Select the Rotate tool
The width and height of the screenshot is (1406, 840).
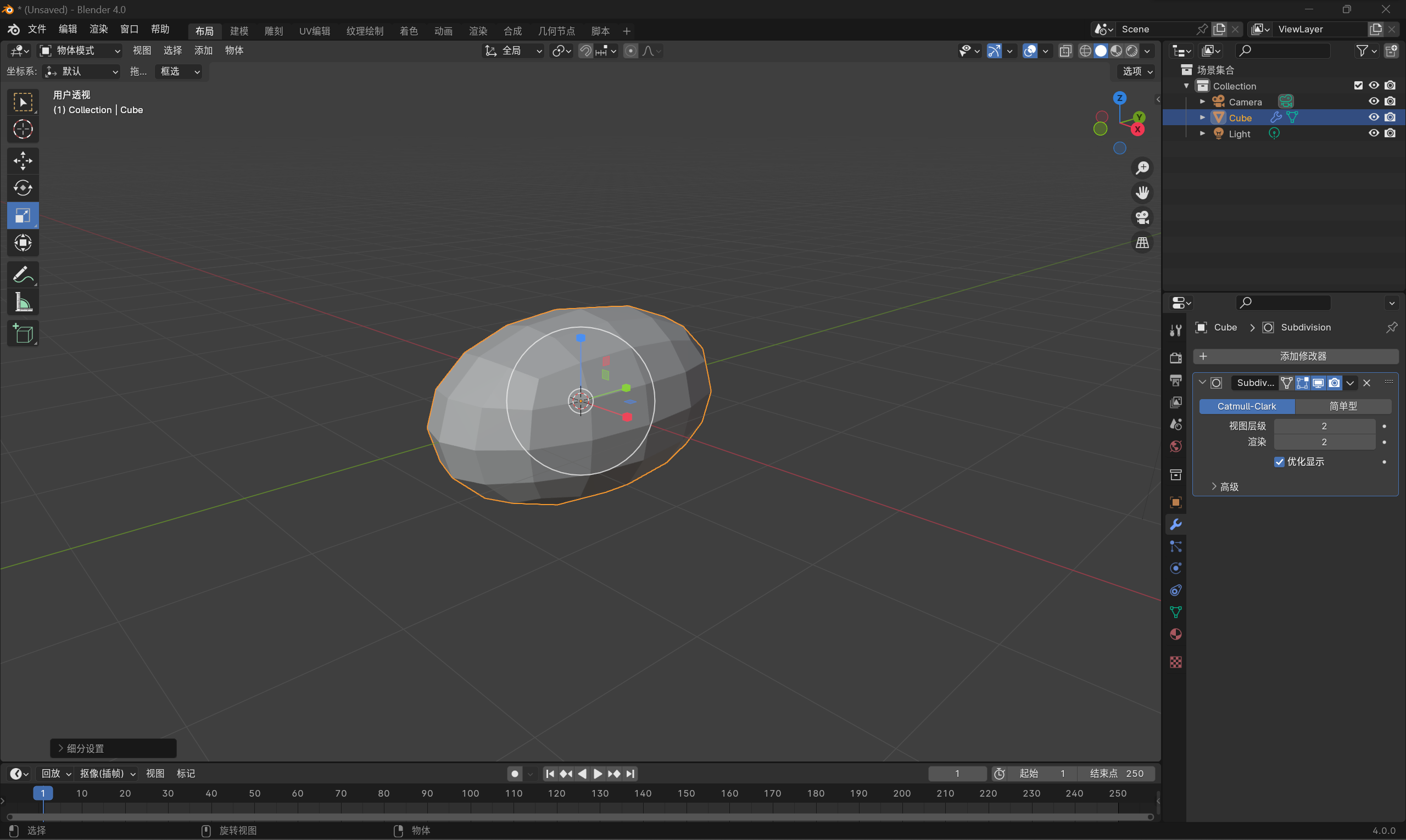[x=23, y=188]
